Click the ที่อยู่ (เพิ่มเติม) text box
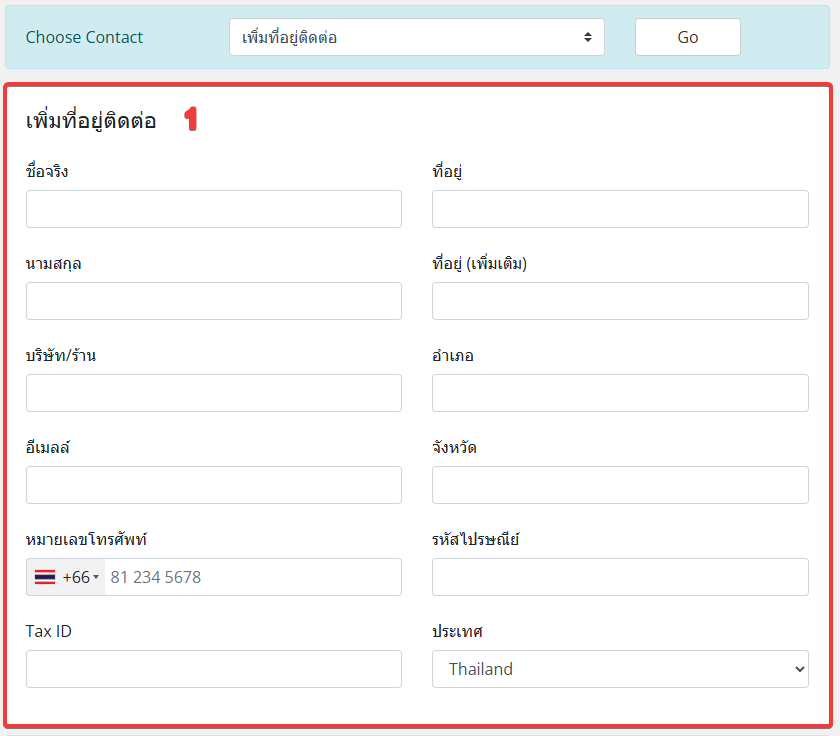Screen dimensions: 840x736 click(x=620, y=301)
